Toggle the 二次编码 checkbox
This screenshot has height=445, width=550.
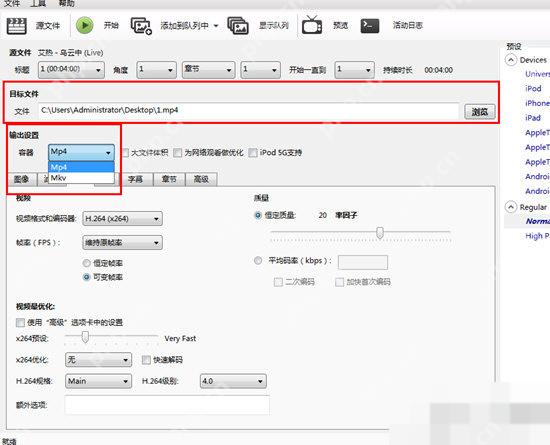pyautogui.click(x=278, y=282)
